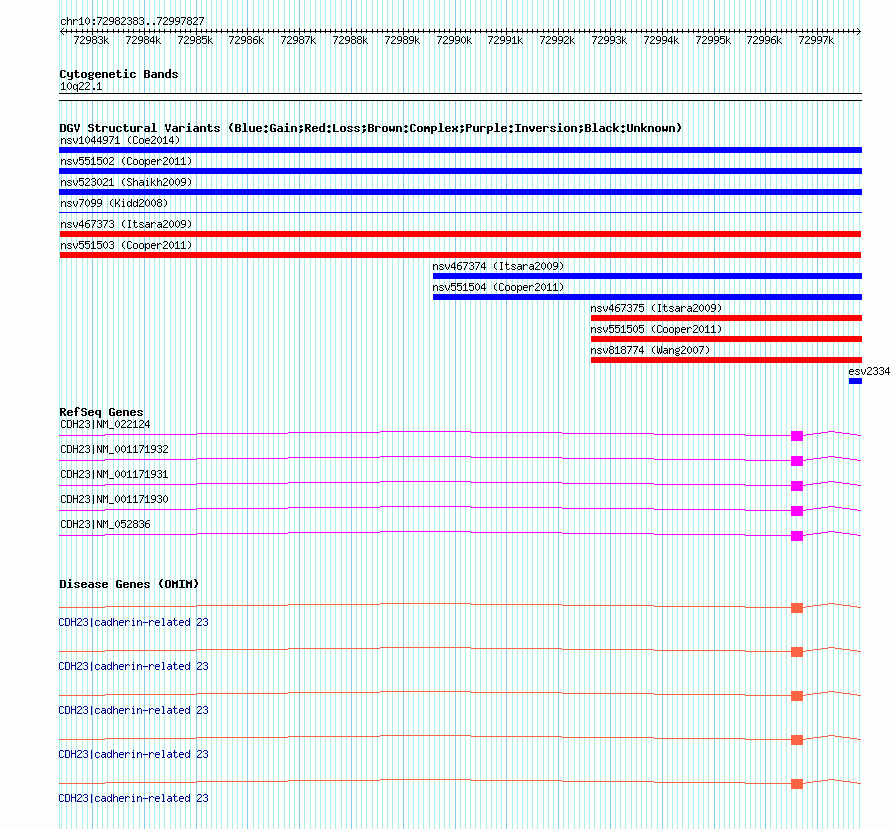Image resolution: width=890 pixels, height=829 pixels.
Task: Click the blue bar under nsv551502
Action: coord(460,171)
